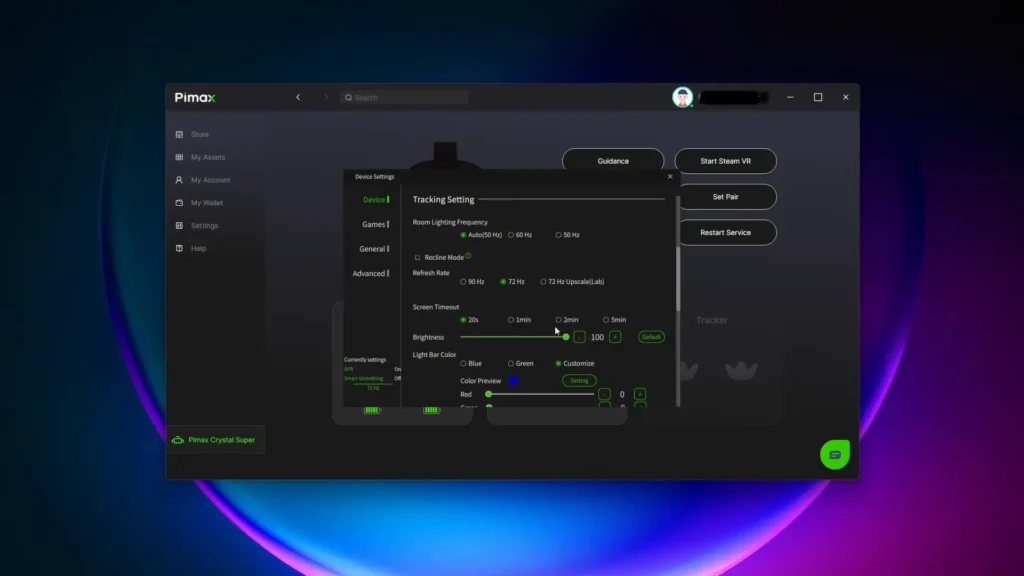The width and height of the screenshot is (1024, 576).
Task: Navigate forward with the right arrow
Action: point(326,97)
